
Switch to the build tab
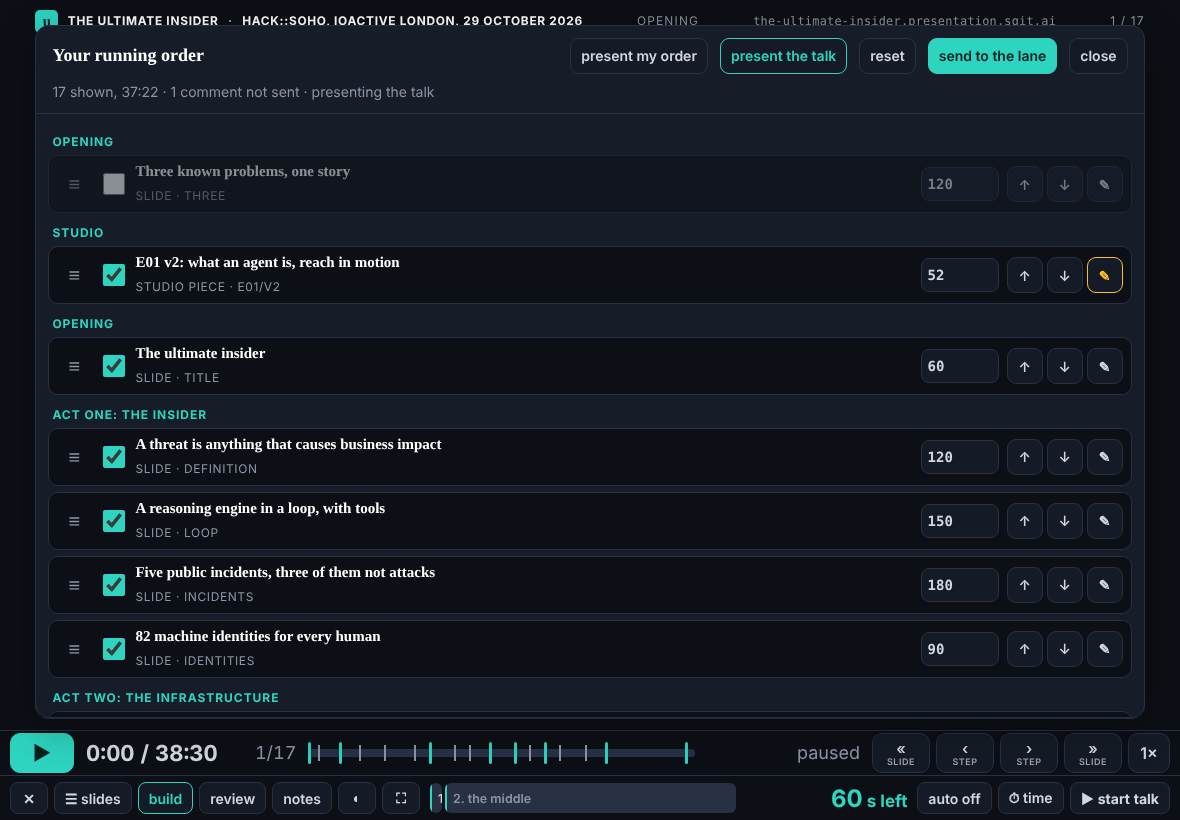(x=165, y=798)
